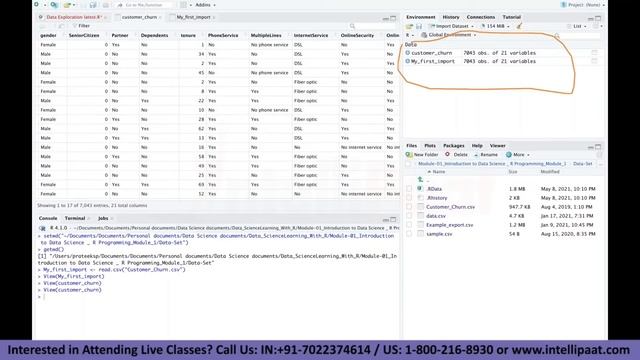Sort files by the Name column header
640x360 pixels.
[438, 172]
